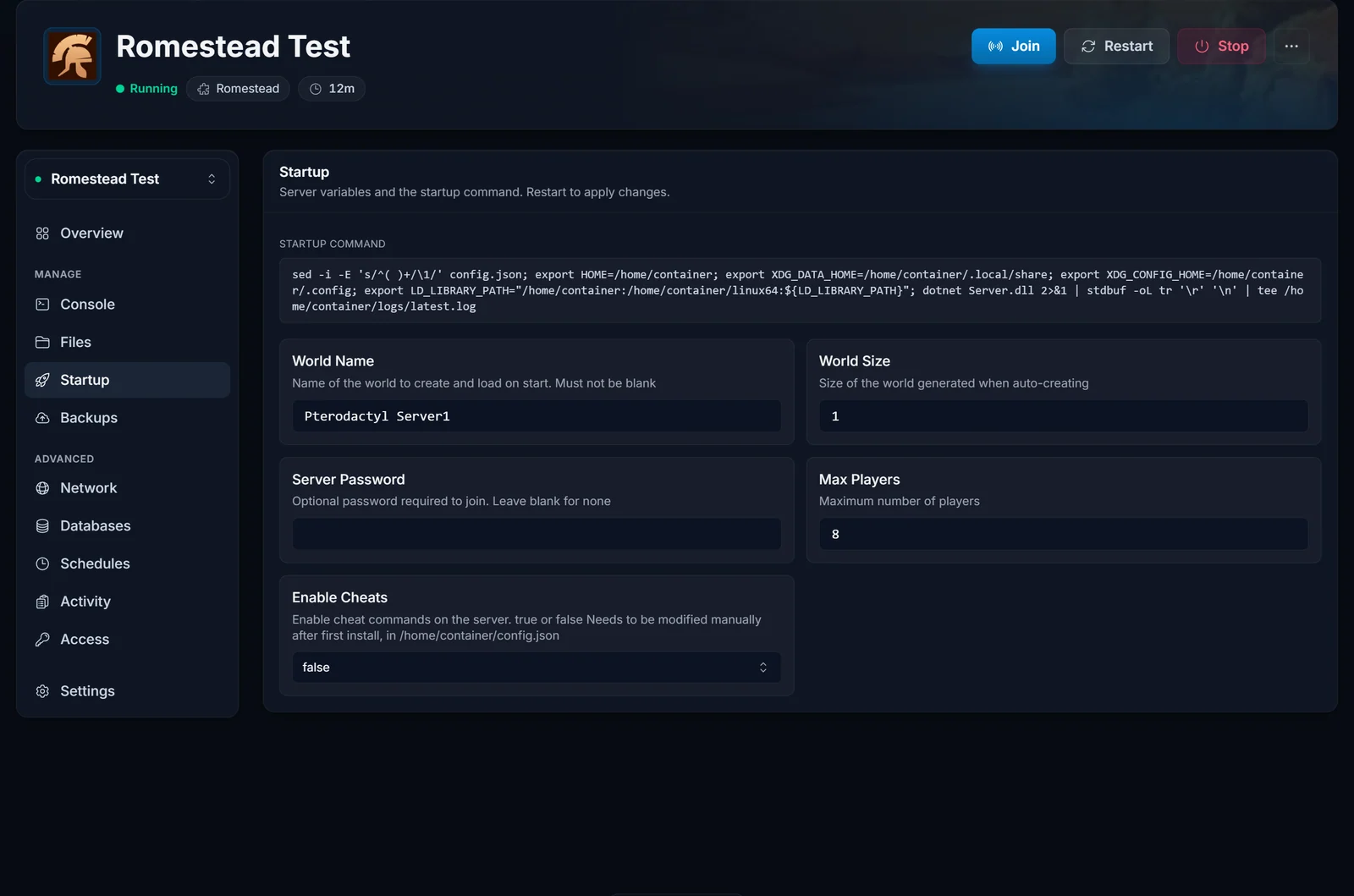This screenshot has height=896, width=1354.
Task: Navigate to Network settings
Action: [x=127, y=488]
